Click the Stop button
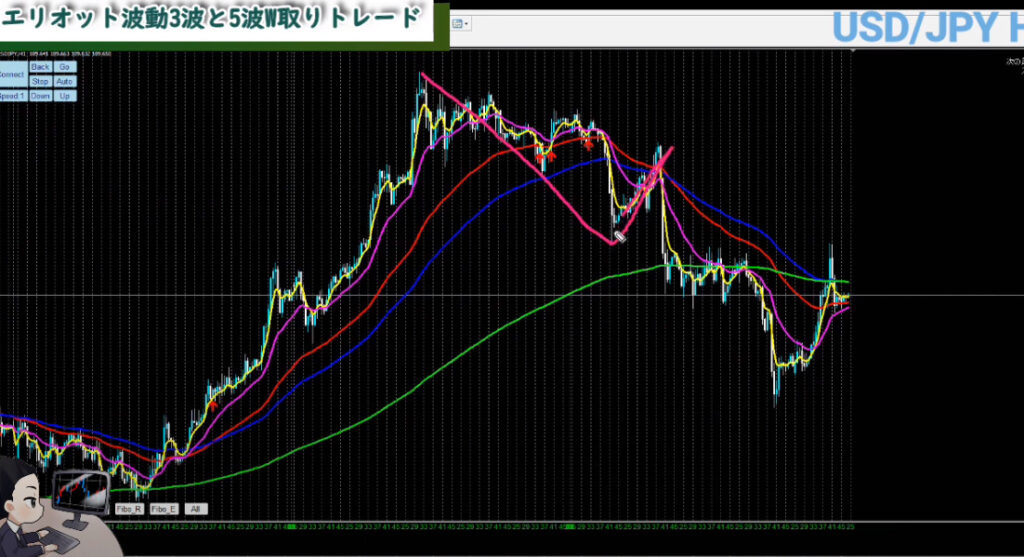 click(x=40, y=82)
